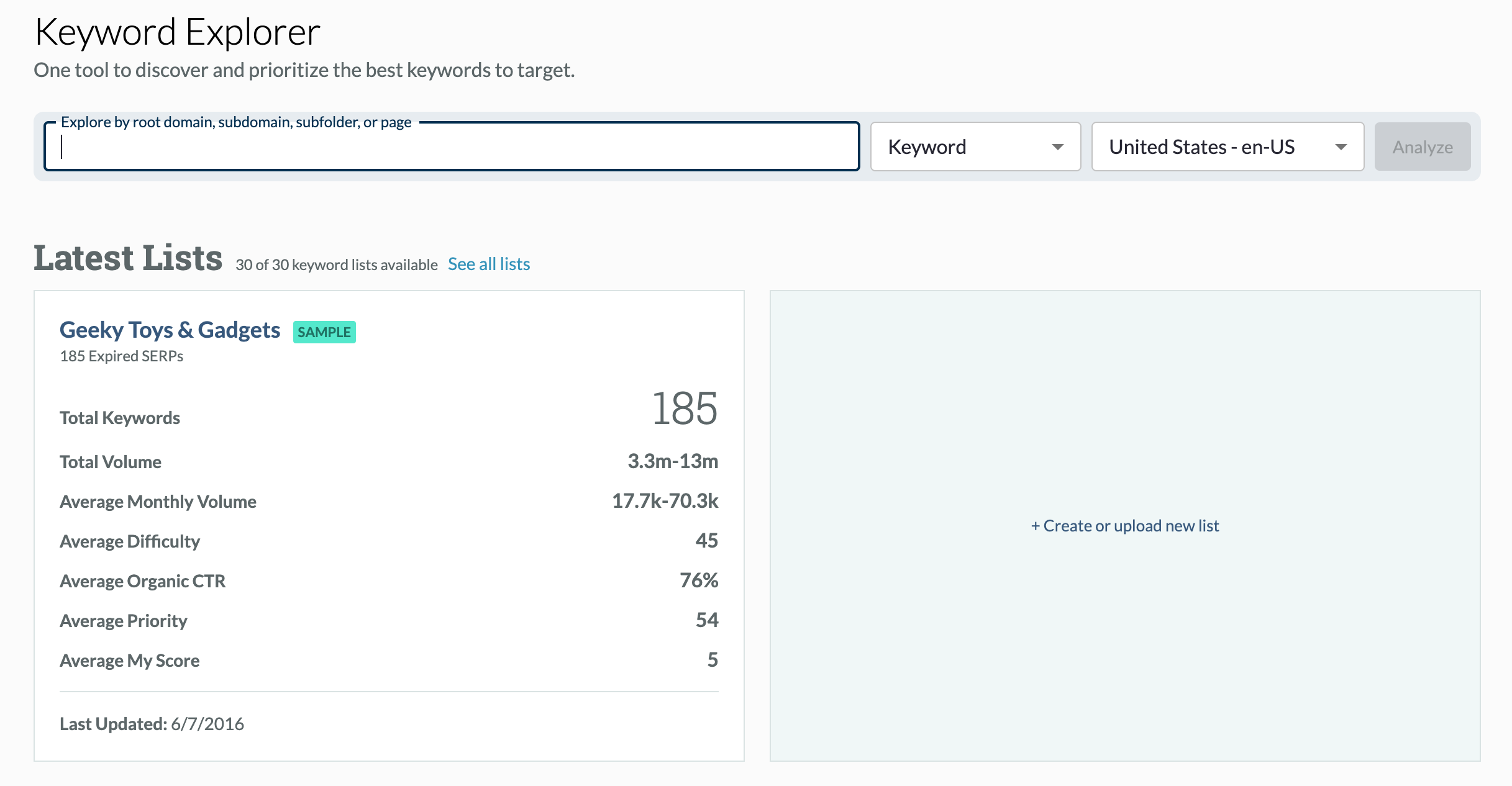The height and width of the screenshot is (786, 1512).
Task: Open the Geeky Toys & Gadgets list
Action: coord(170,330)
